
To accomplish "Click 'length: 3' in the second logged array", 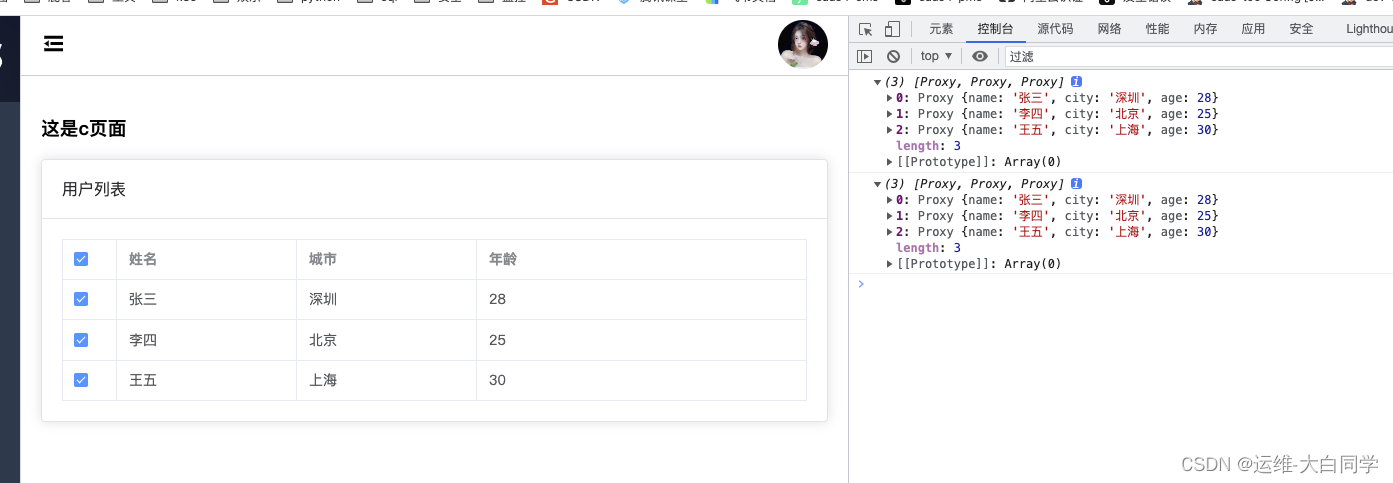I will pos(928,248).
